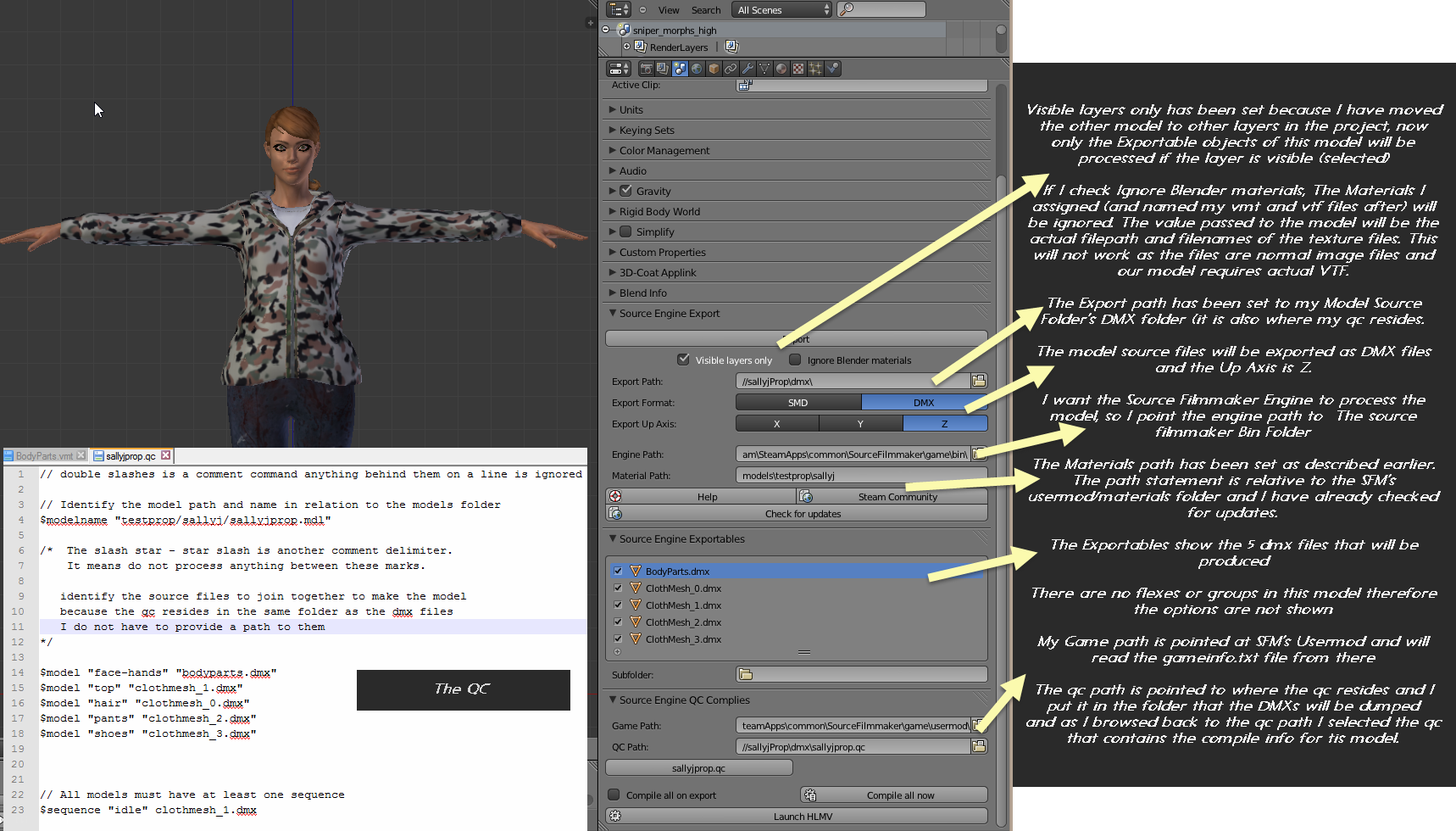Viewport: 1456px width, 831px height.
Task: Open the Render properties camera tab
Action: point(647,69)
